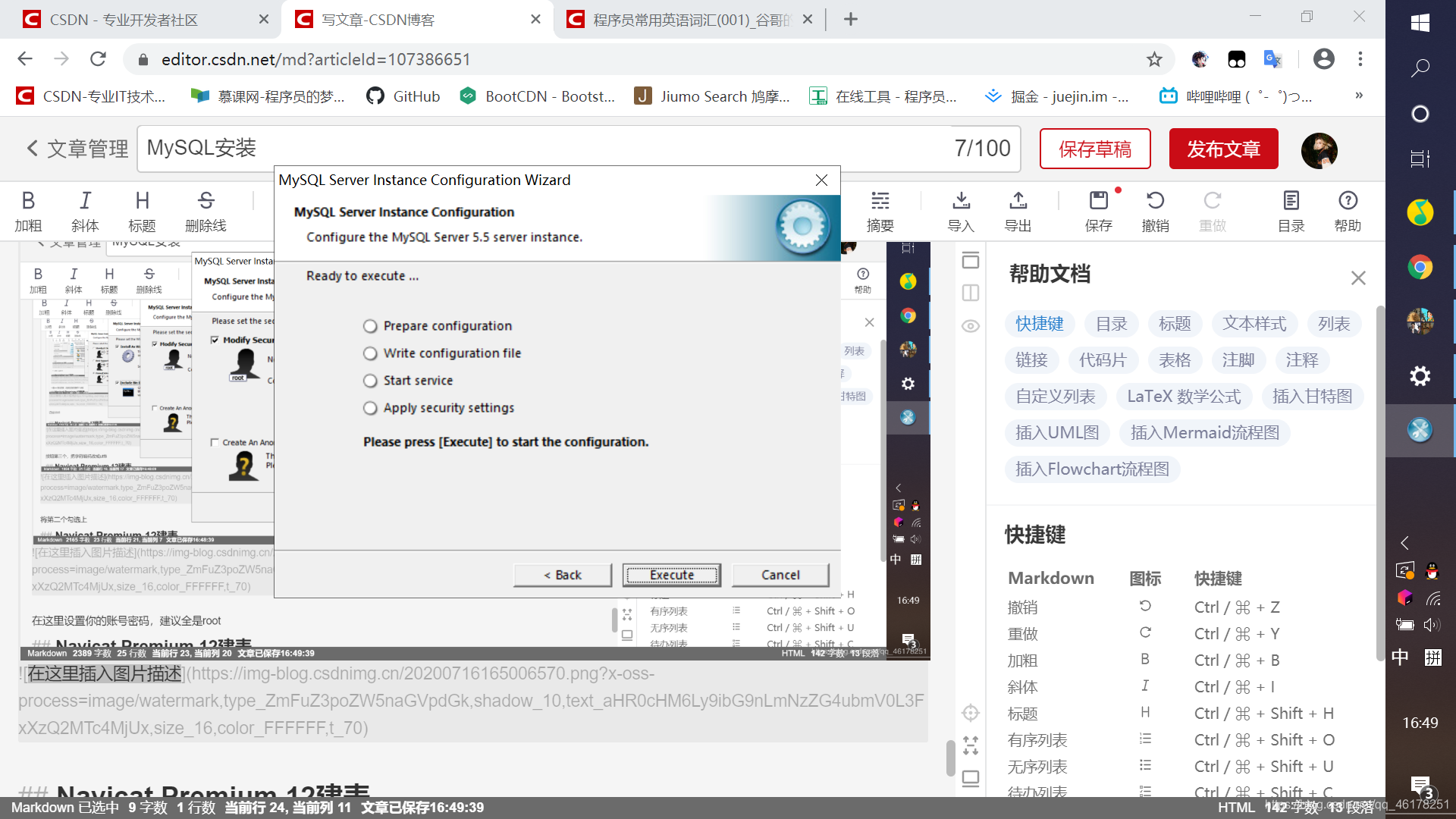The height and width of the screenshot is (819, 1456).
Task: Select Write configuration file radio button
Action: click(370, 353)
